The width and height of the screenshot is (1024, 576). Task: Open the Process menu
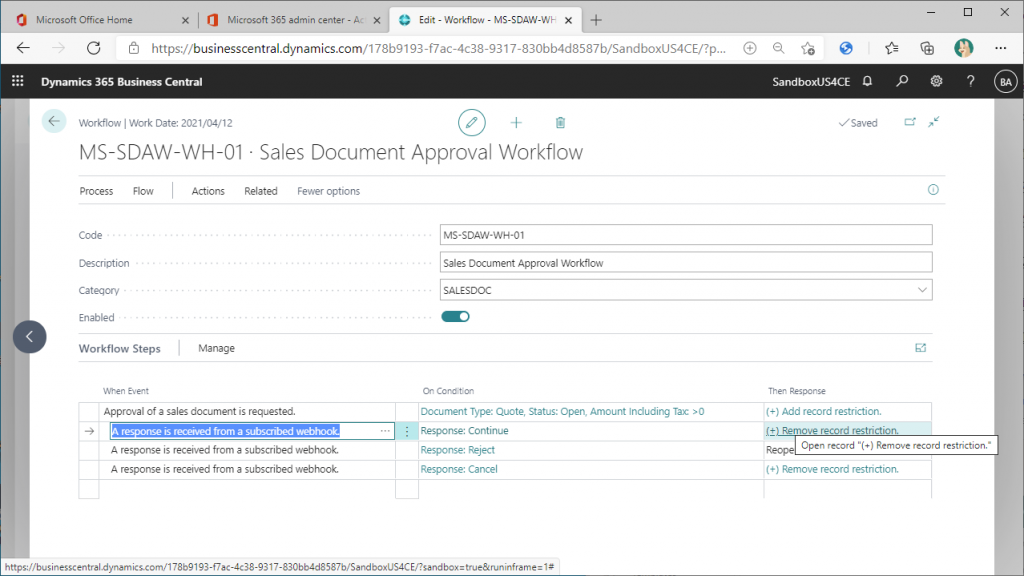pos(96,191)
